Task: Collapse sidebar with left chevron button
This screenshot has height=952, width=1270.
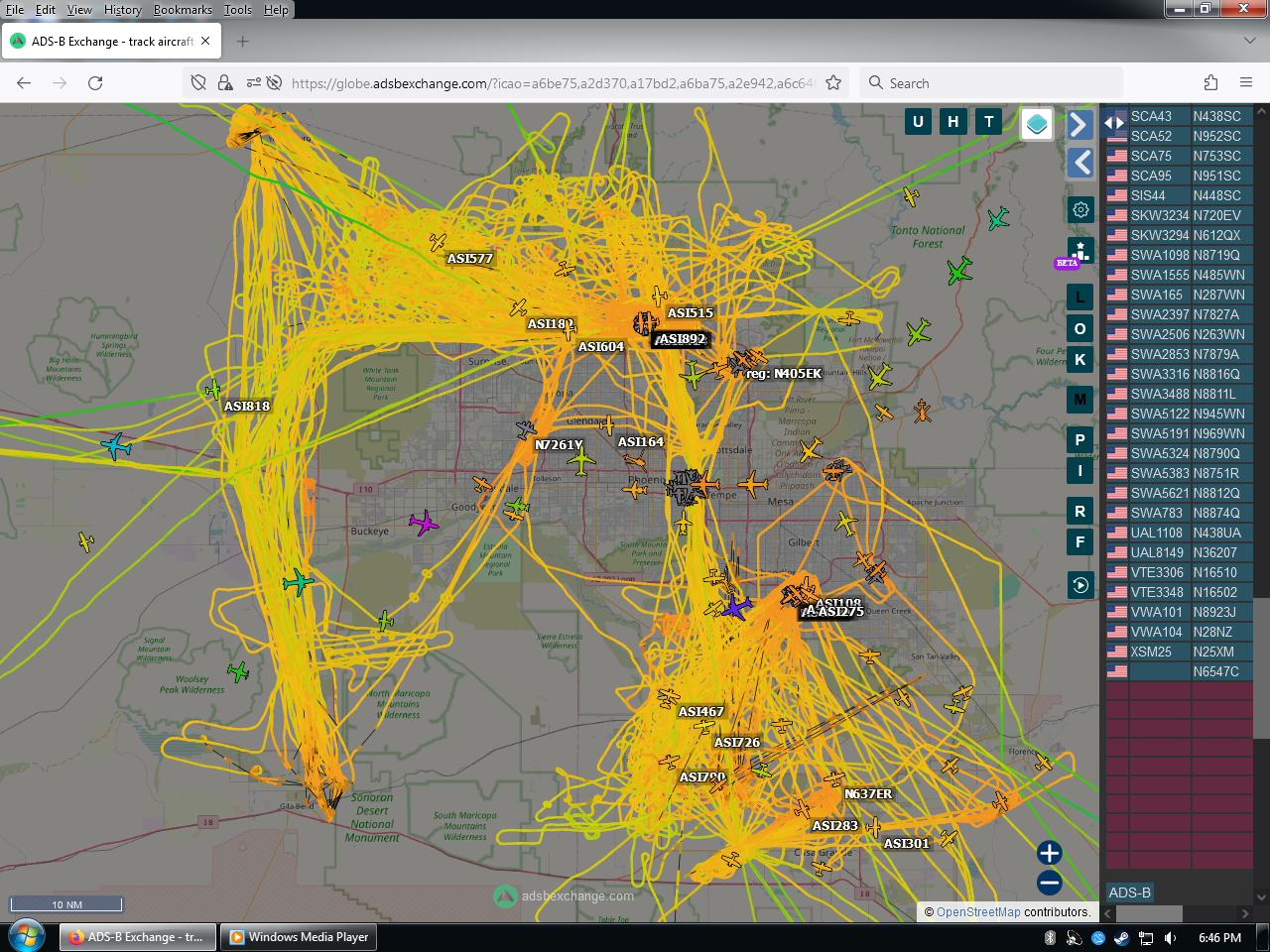Action: coord(1080,163)
